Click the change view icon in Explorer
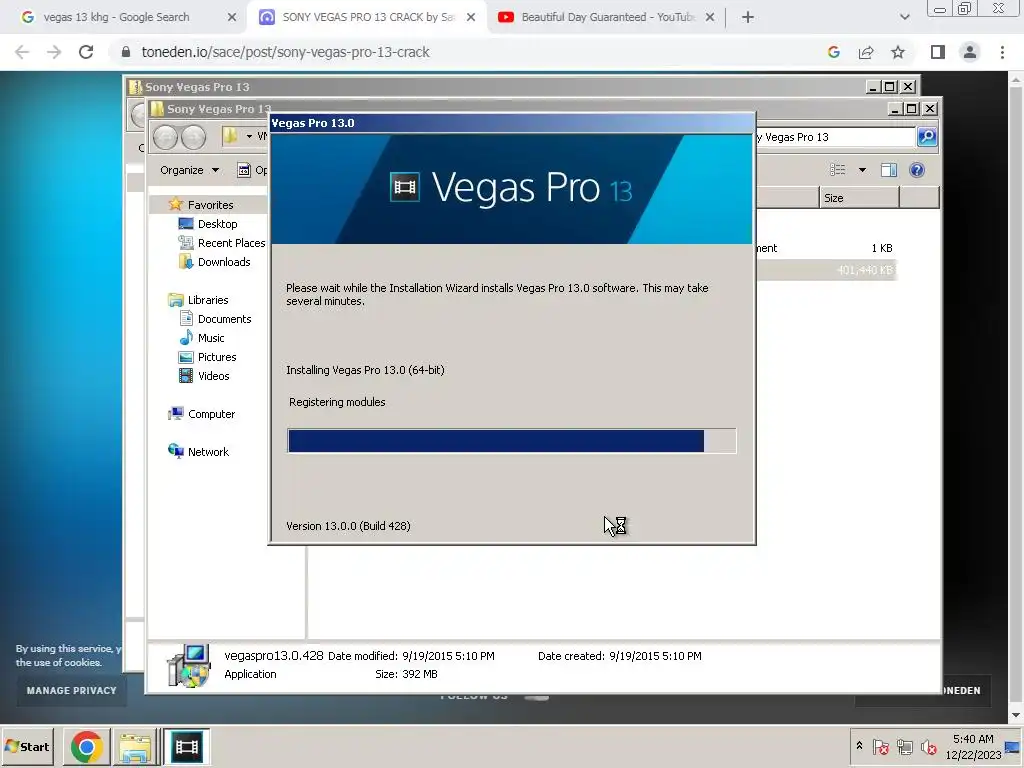1024x768 pixels. click(x=837, y=170)
